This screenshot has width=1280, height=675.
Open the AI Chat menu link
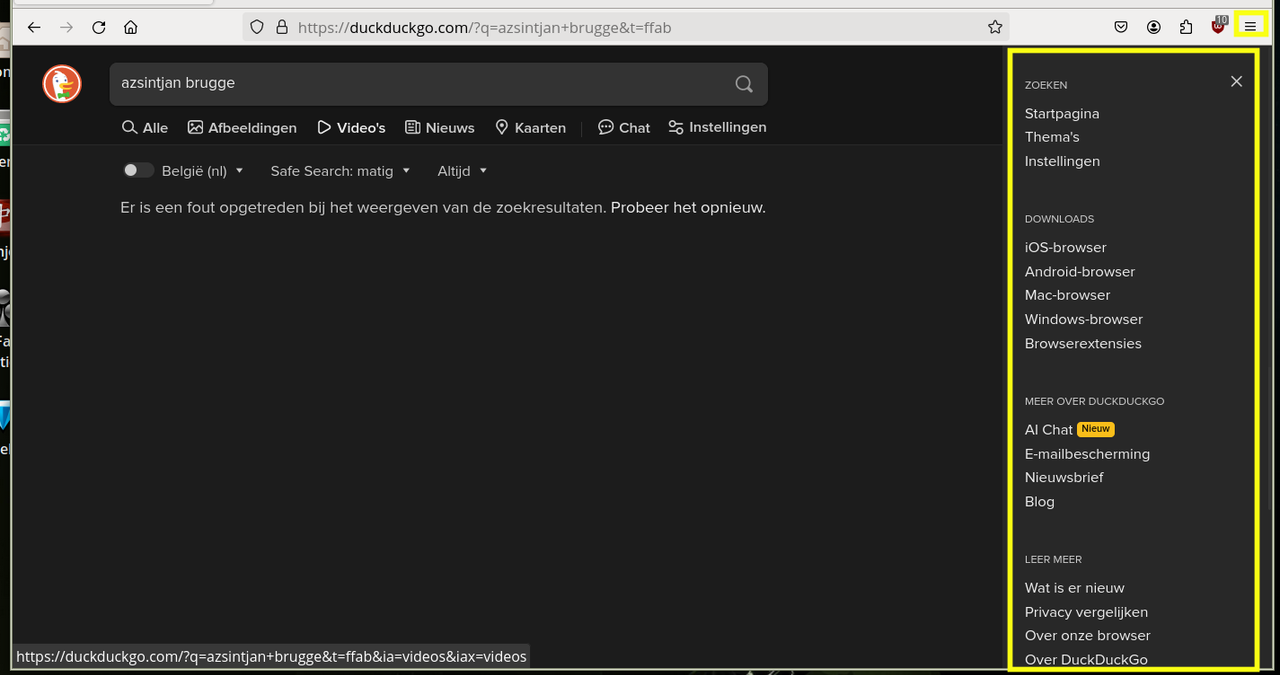[x=1049, y=430]
